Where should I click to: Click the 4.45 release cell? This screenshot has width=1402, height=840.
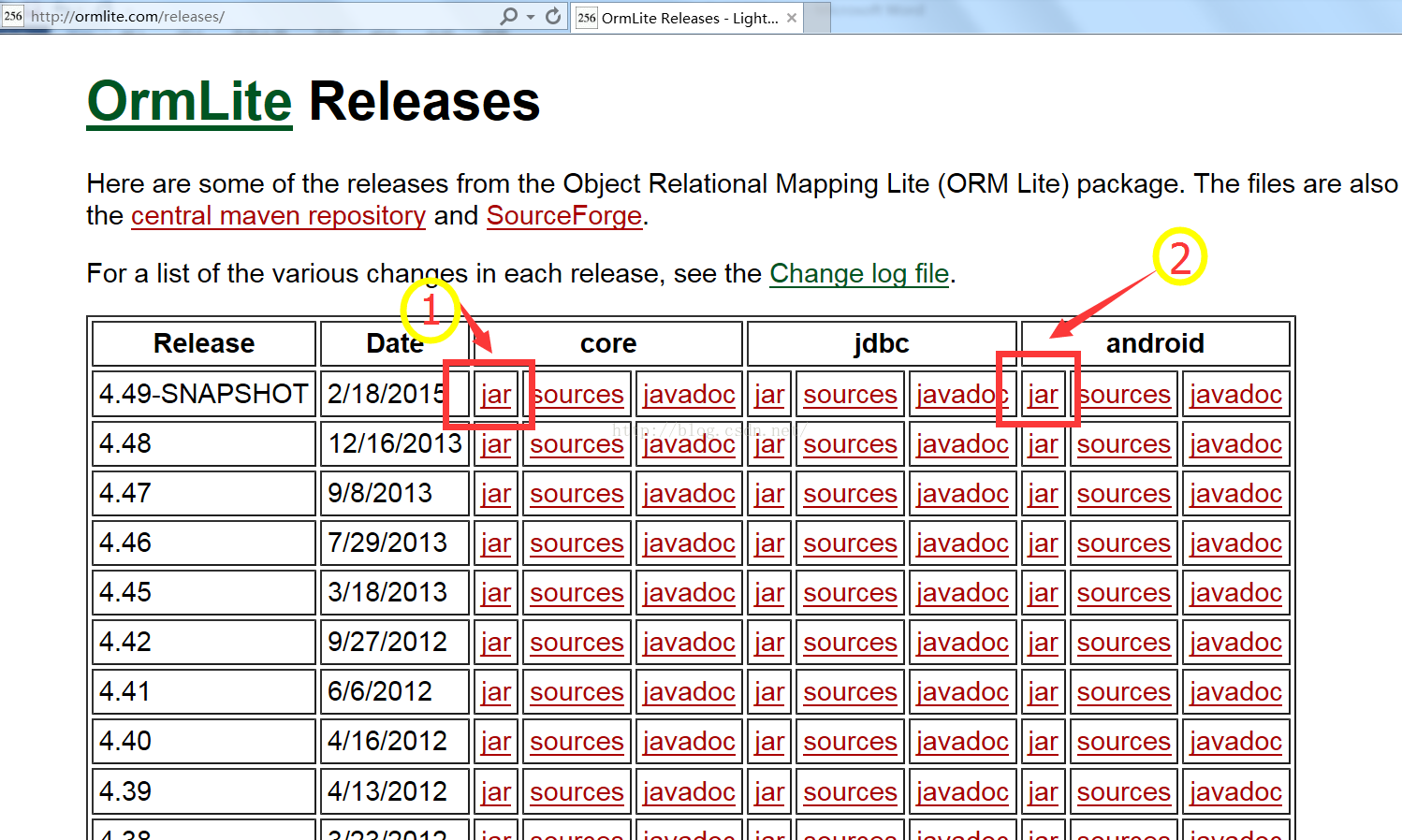tap(204, 592)
